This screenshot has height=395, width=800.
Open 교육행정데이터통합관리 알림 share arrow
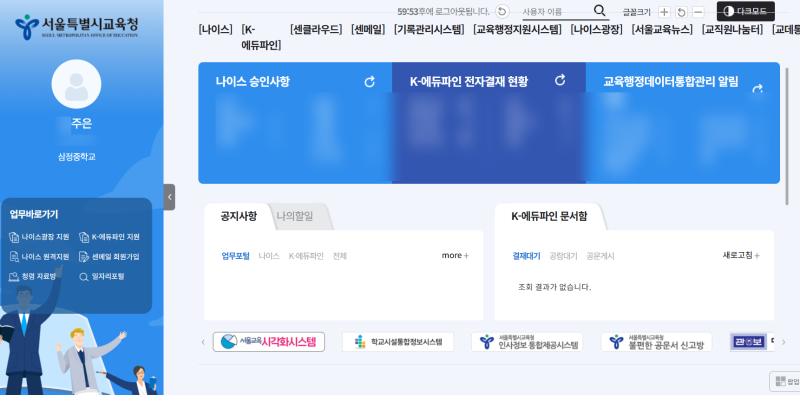coord(758,89)
